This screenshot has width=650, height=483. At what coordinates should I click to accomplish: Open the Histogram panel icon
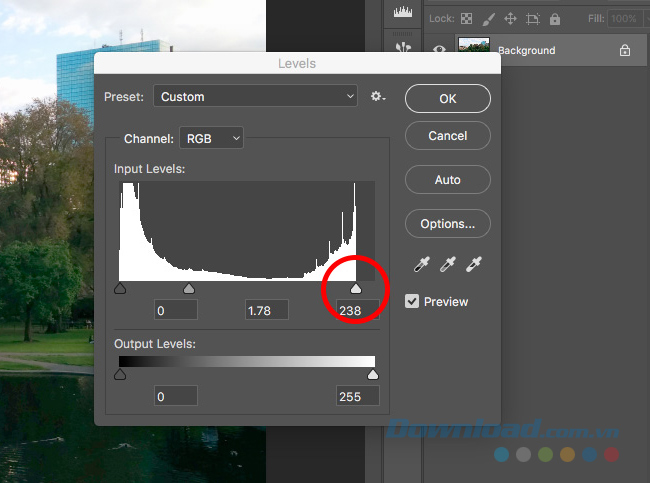pyautogui.click(x=403, y=12)
